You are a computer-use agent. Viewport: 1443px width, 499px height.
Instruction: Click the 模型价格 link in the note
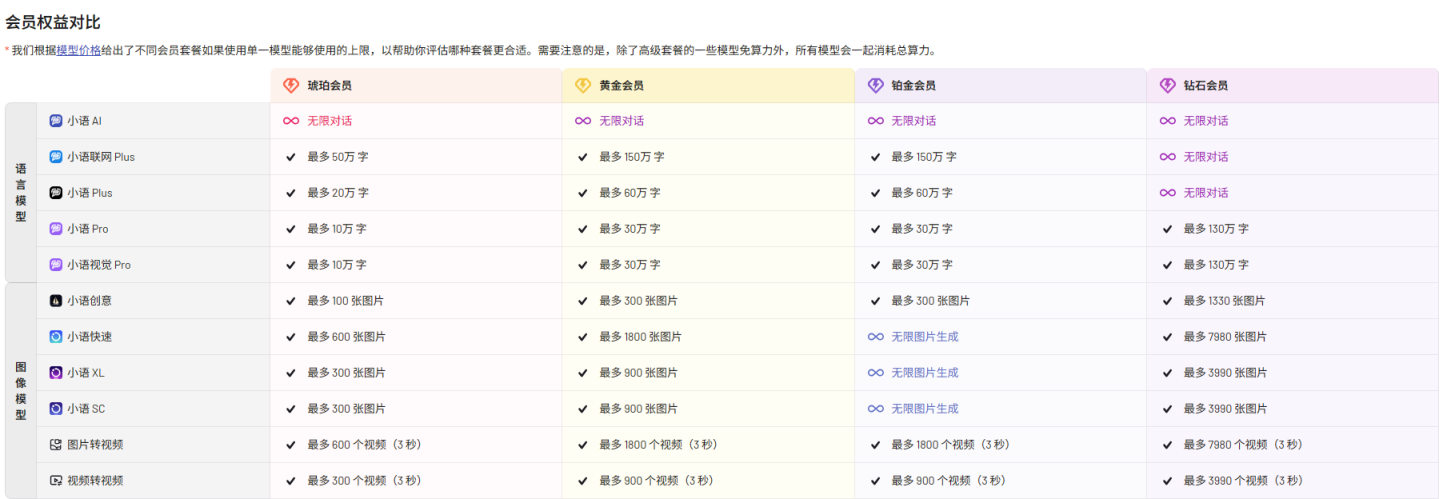pyautogui.click(x=79, y=50)
